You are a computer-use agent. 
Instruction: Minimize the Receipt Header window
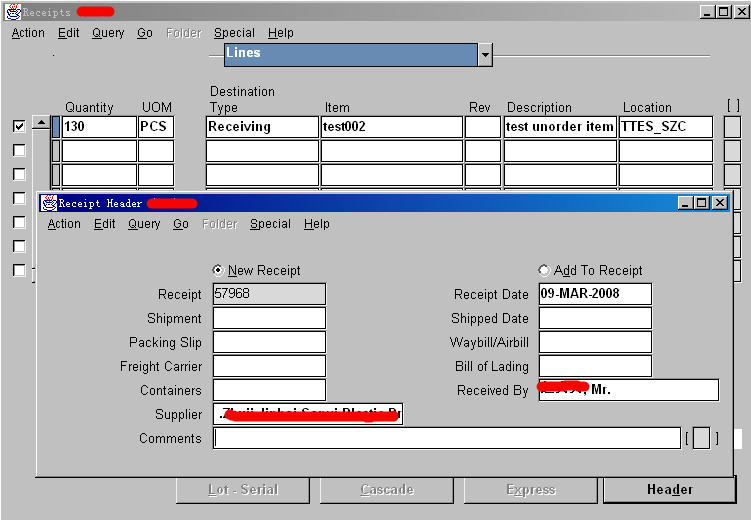685,203
